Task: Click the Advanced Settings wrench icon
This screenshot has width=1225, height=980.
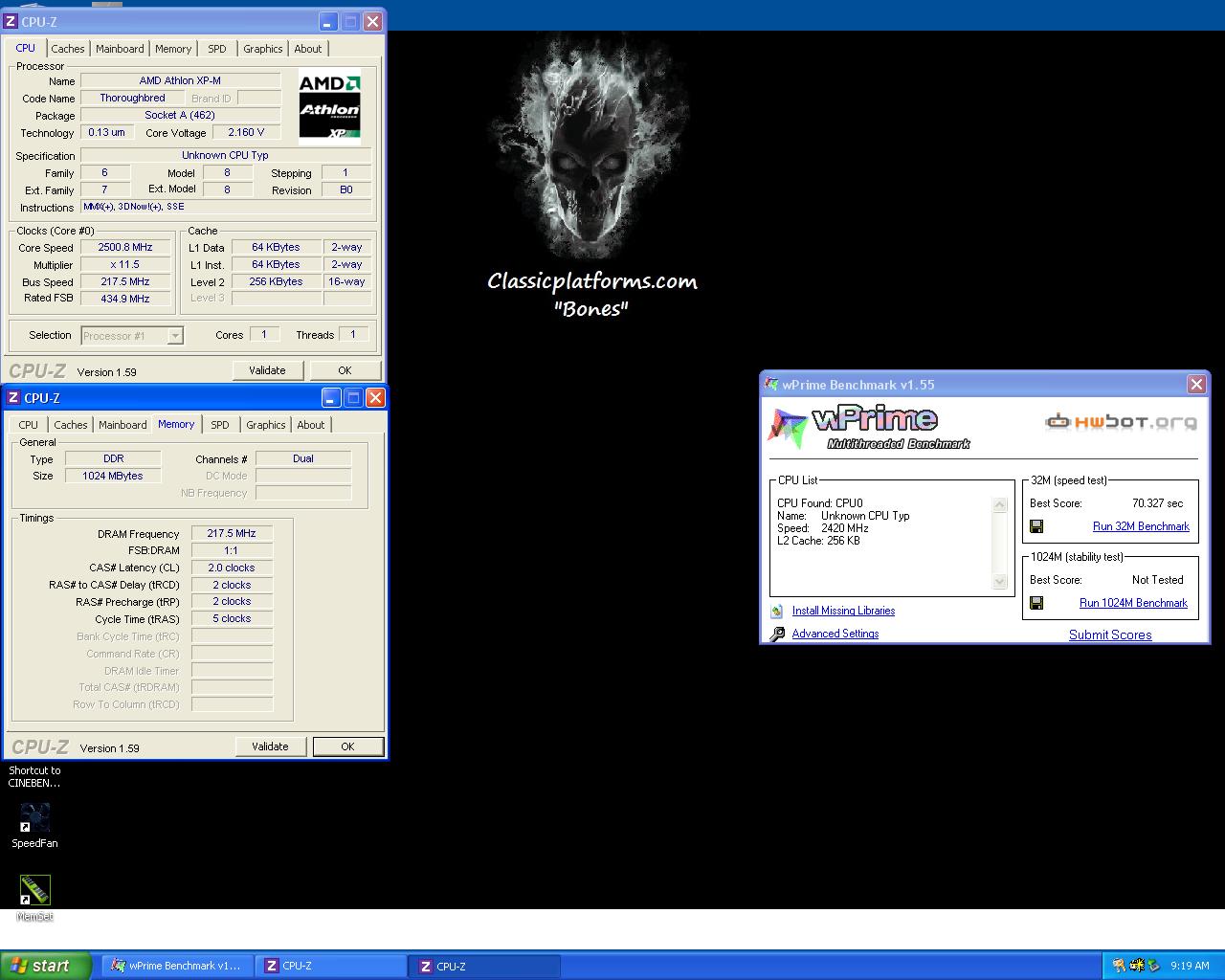Action: (x=777, y=634)
